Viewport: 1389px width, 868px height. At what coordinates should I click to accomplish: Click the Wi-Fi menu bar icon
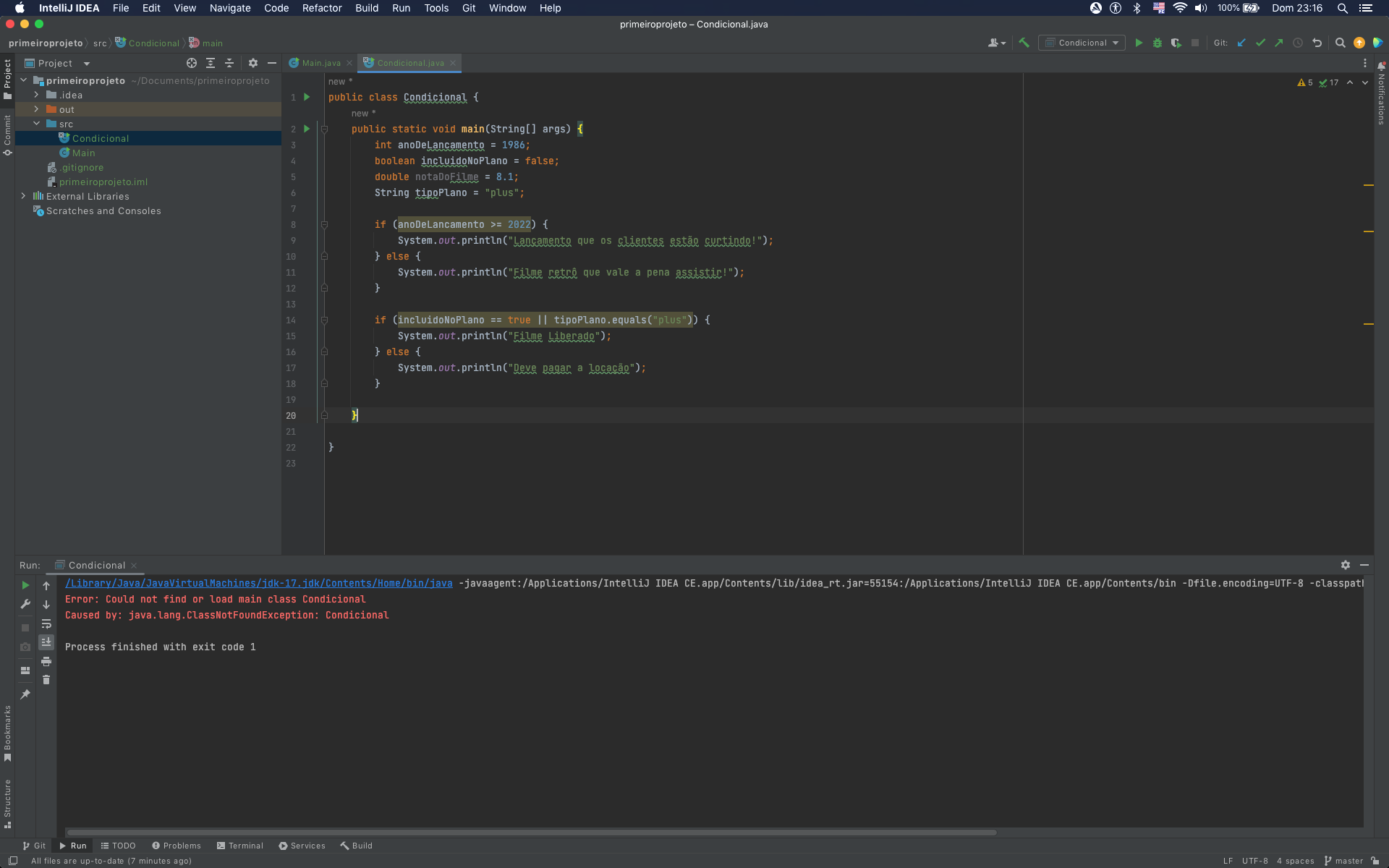[x=1180, y=8]
